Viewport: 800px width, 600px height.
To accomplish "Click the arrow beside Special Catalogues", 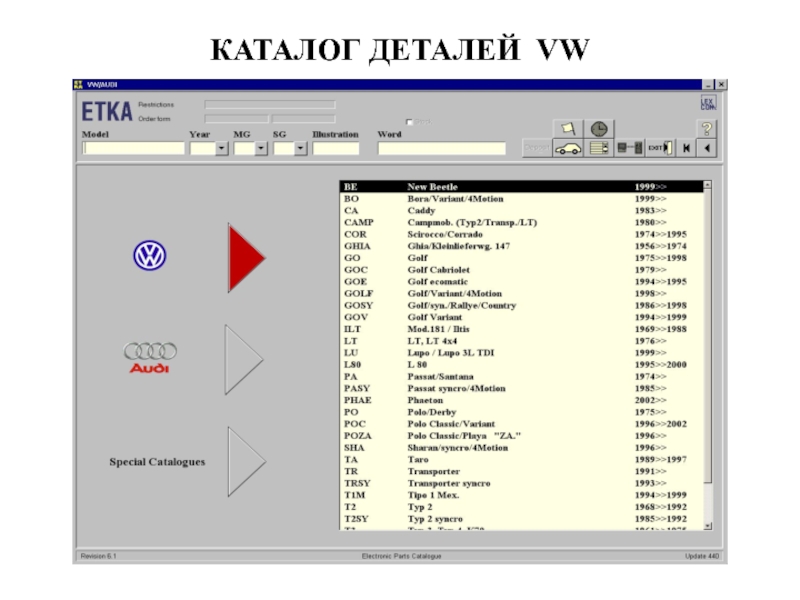I will point(246,462).
